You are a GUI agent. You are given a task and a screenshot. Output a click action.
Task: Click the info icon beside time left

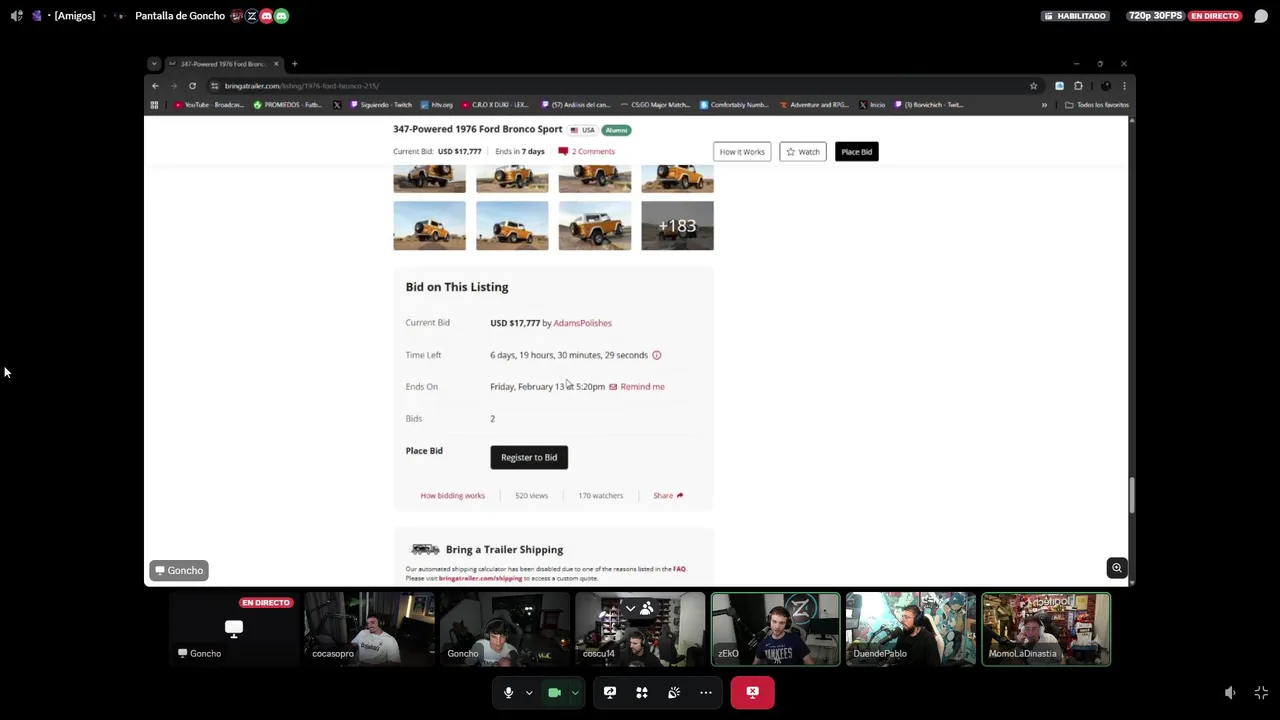(657, 355)
